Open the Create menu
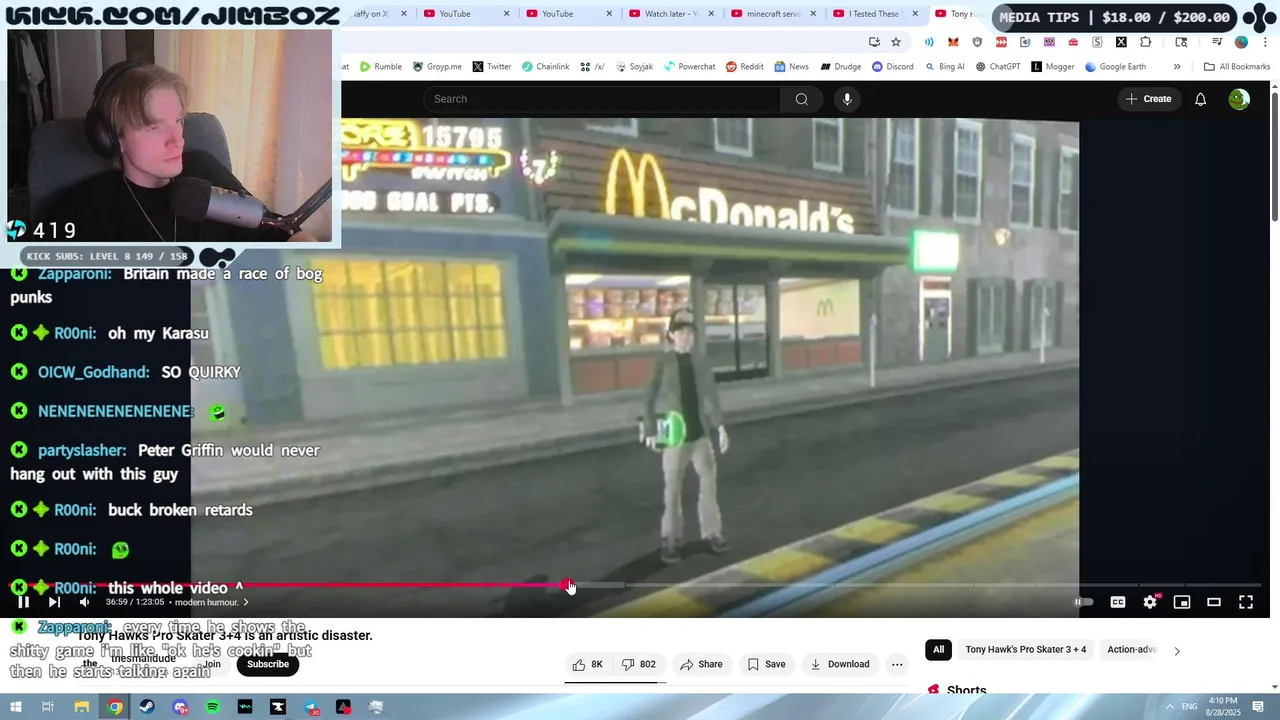The width and height of the screenshot is (1280, 720). click(1148, 99)
